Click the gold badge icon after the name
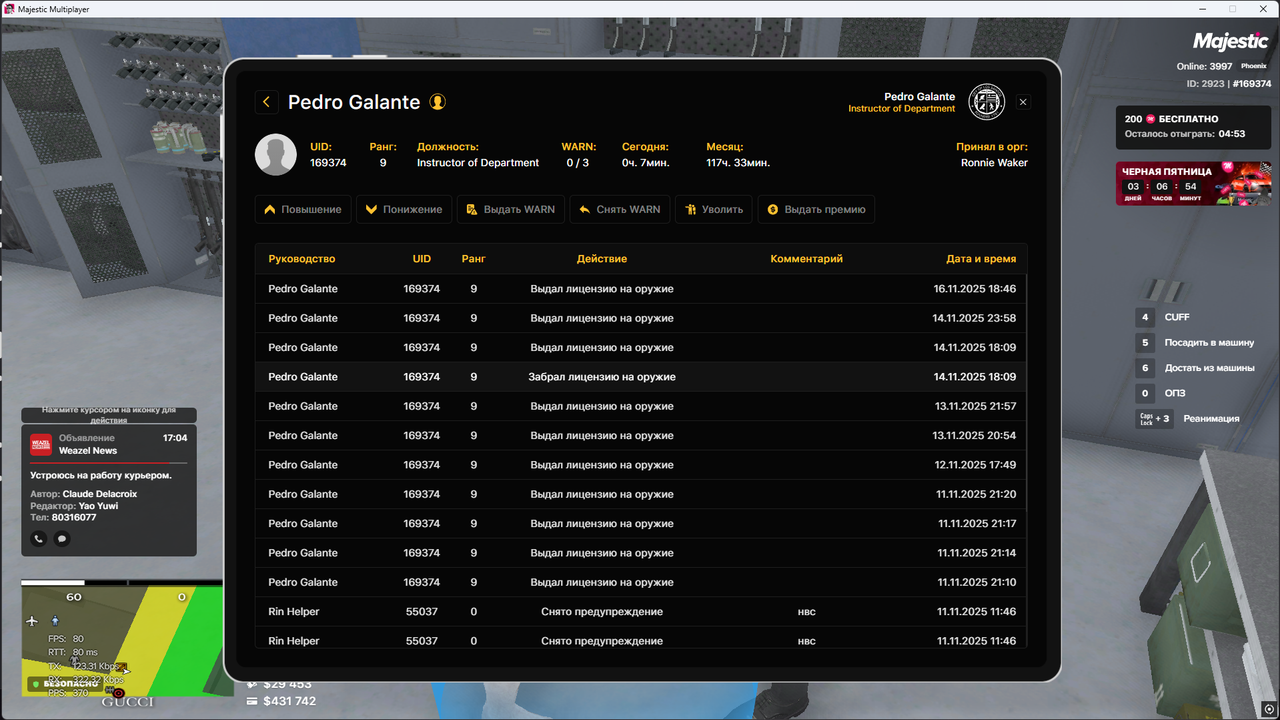1280x720 pixels. [437, 102]
